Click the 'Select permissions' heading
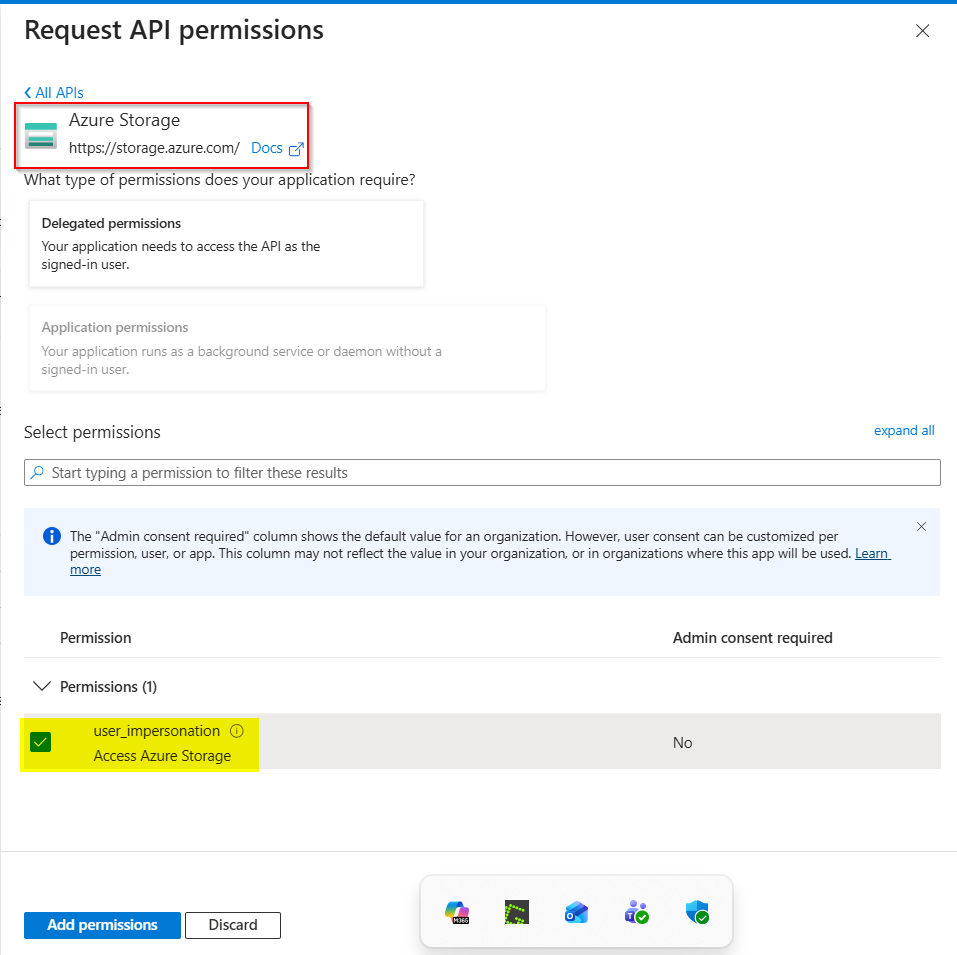This screenshot has height=955, width=957. [92, 432]
